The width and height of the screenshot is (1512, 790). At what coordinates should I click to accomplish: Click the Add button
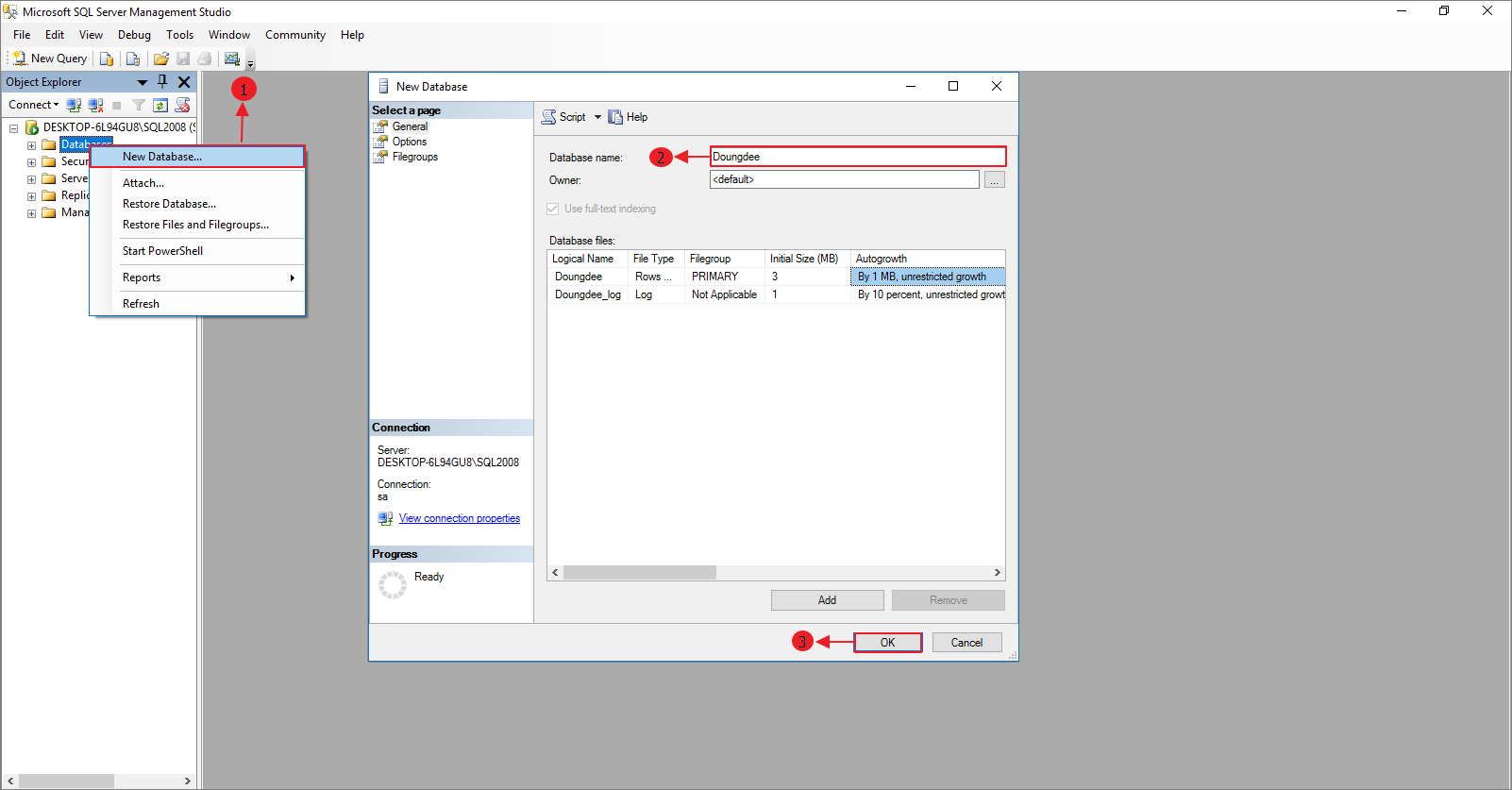[x=827, y=600]
